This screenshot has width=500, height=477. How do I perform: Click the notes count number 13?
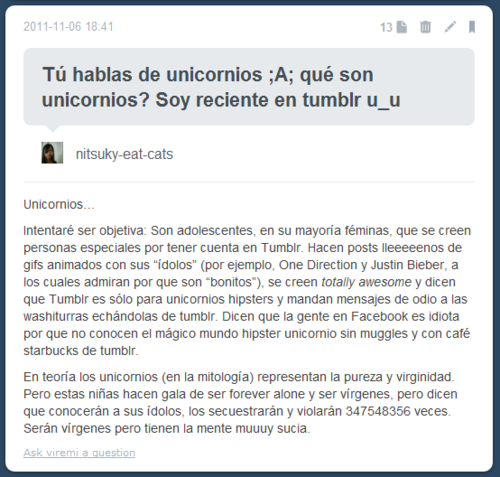click(386, 27)
